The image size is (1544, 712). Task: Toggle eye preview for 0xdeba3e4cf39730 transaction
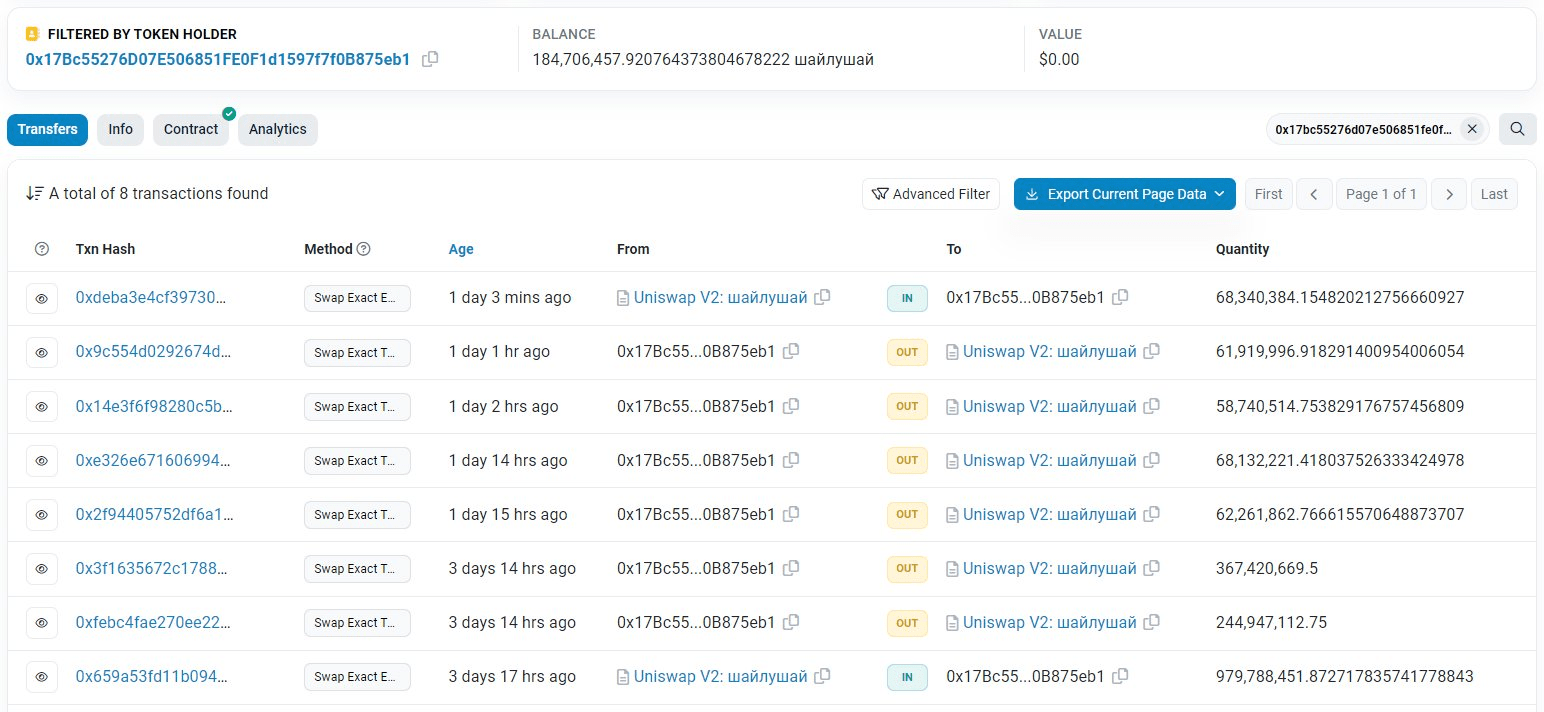(x=42, y=298)
